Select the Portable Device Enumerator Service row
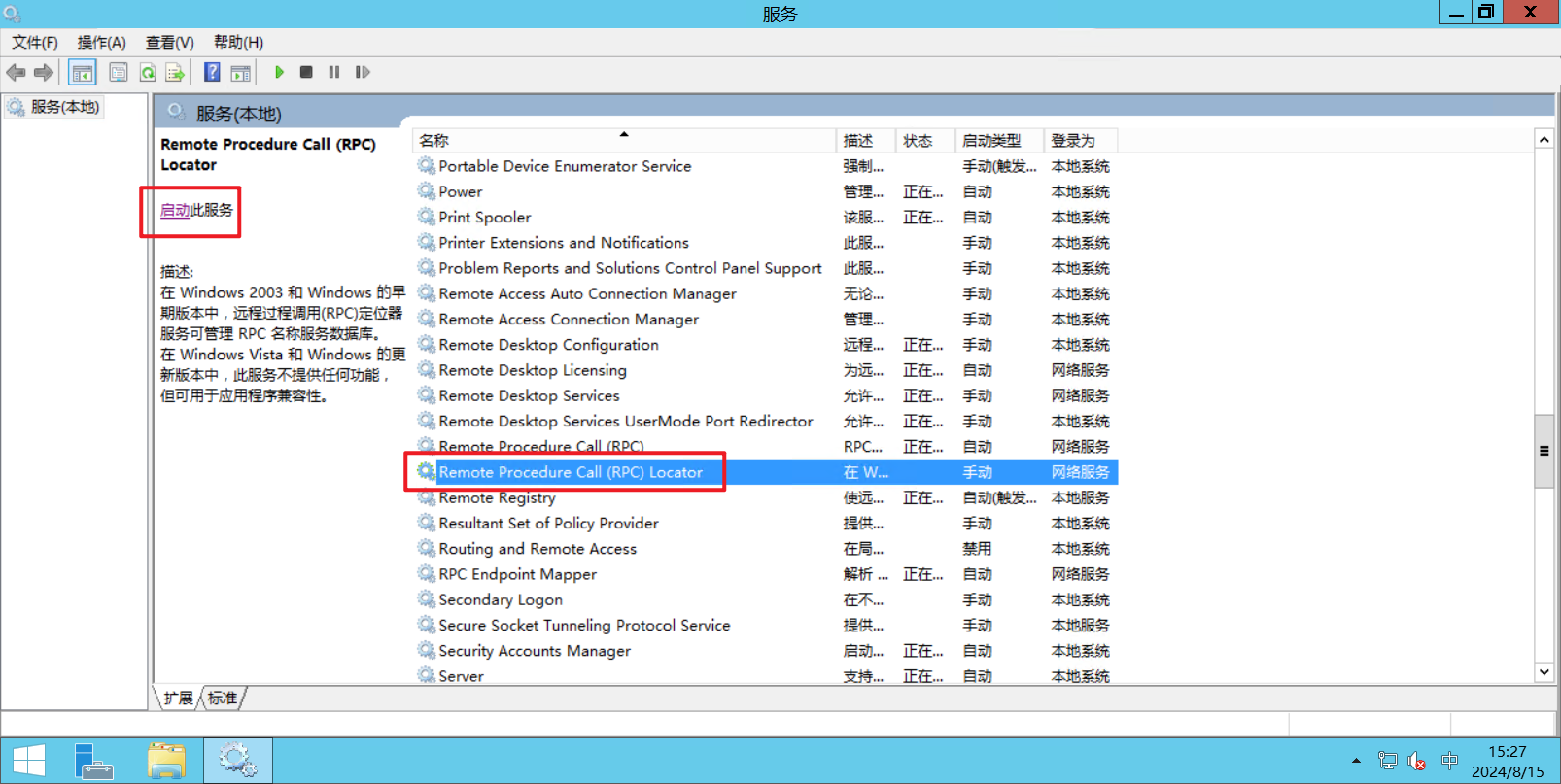This screenshot has height=784, width=1561. [766, 166]
